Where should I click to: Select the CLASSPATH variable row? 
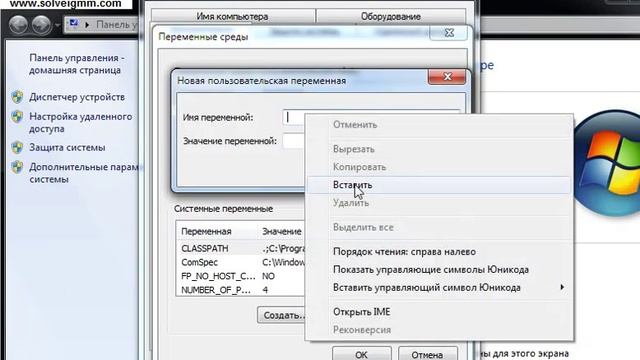[x=241, y=249]
